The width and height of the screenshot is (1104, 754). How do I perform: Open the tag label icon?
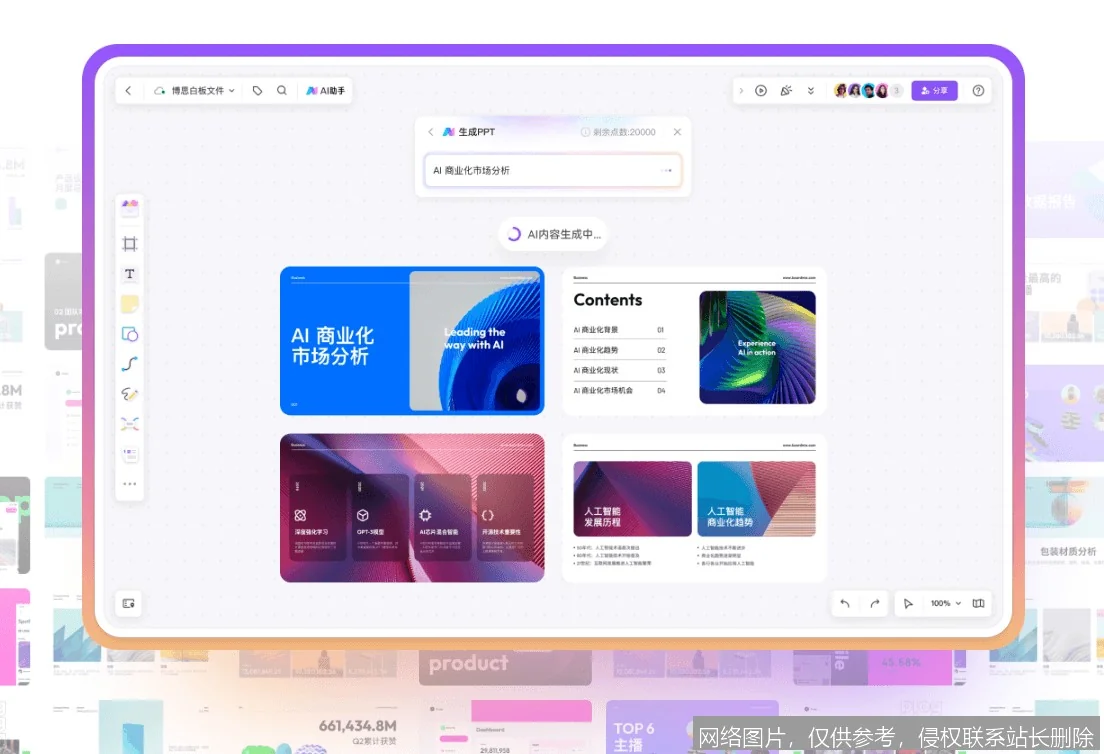pyautogui.click(x=258, y=90)
